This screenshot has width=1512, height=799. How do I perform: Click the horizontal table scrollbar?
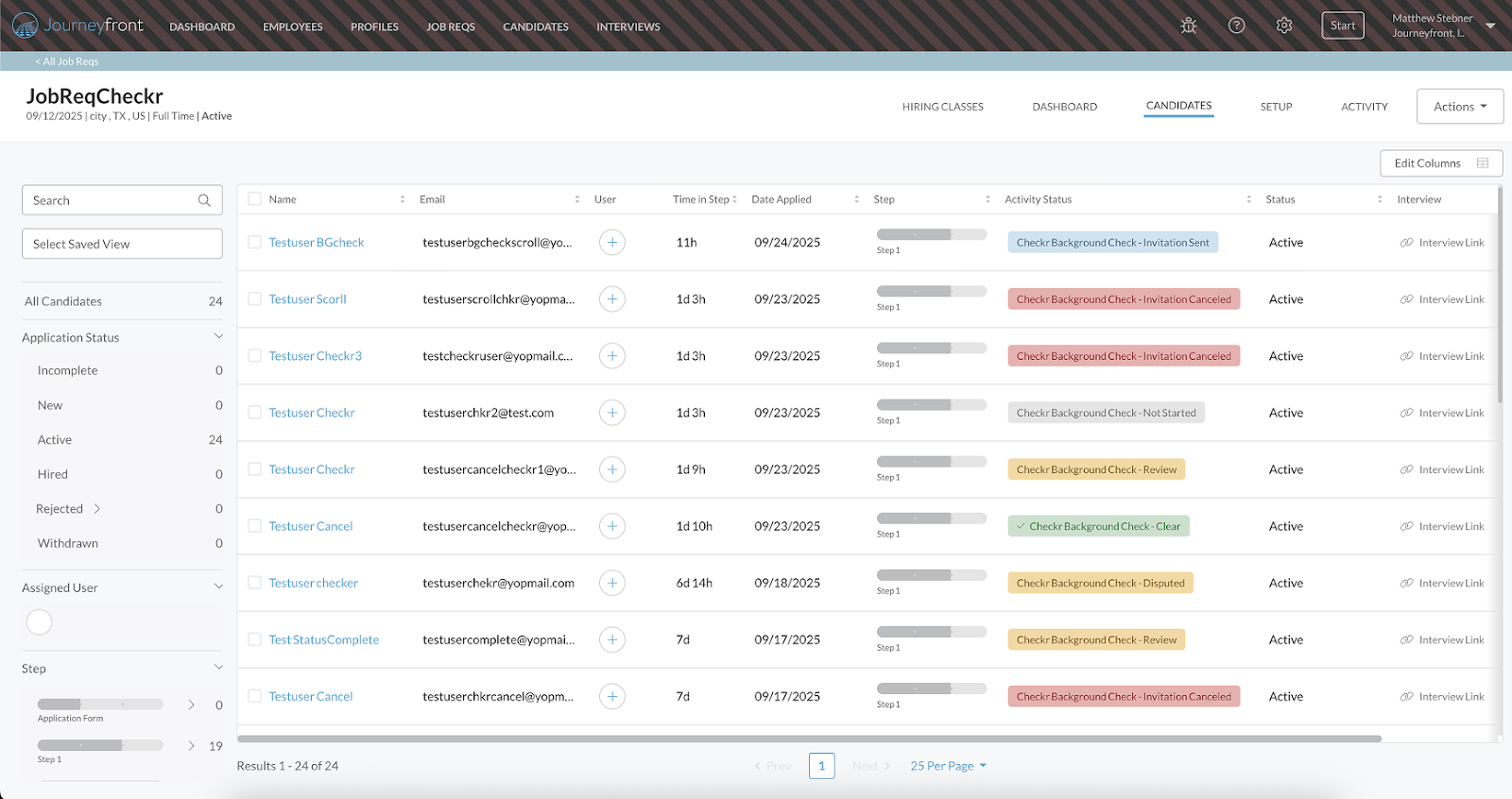809,739
